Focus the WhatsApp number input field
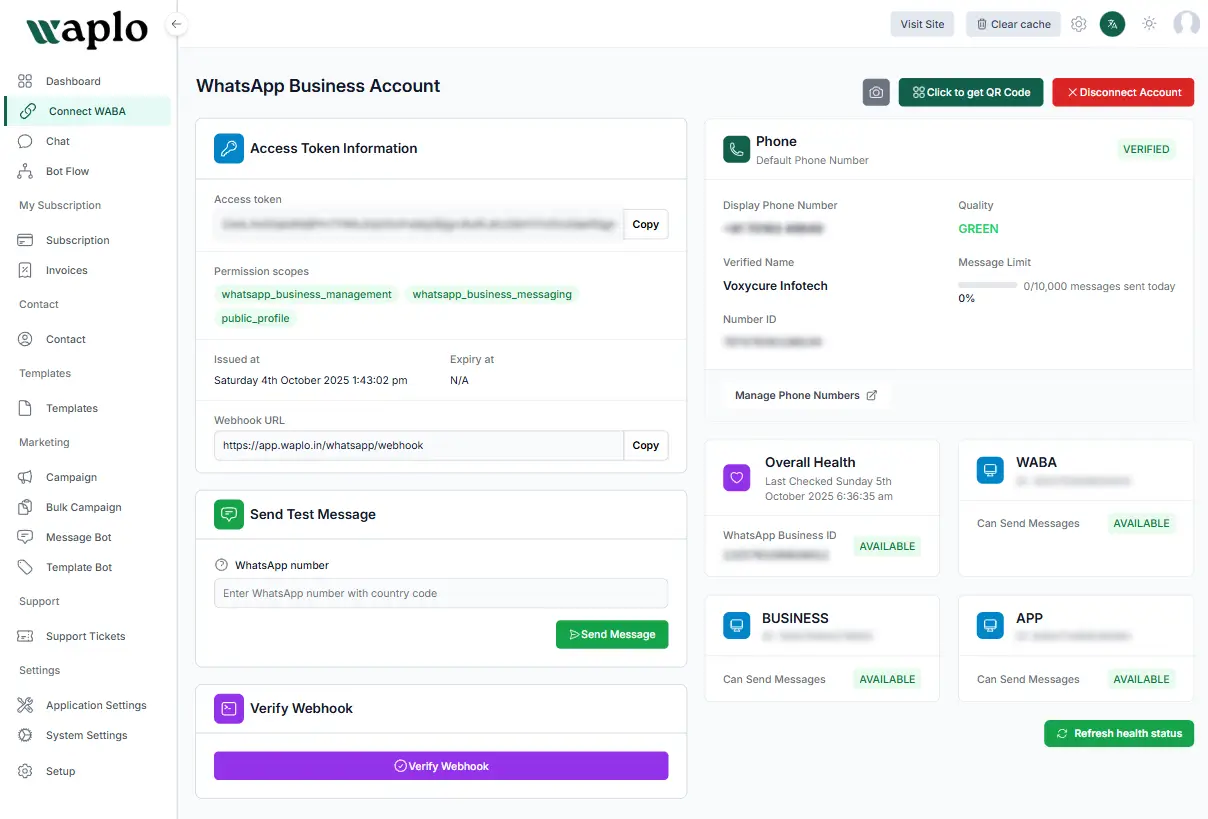1208x819 pixels. [440, 593]
